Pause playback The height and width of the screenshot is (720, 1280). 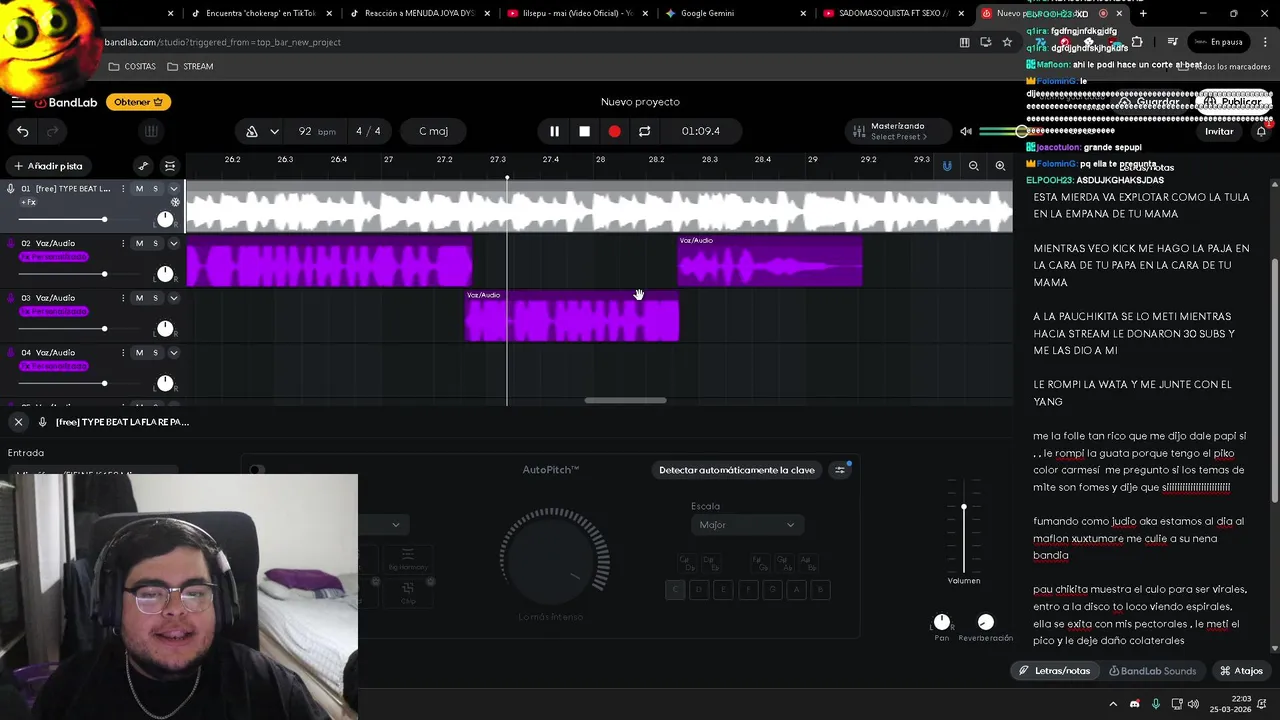click(x=554, y=131)
